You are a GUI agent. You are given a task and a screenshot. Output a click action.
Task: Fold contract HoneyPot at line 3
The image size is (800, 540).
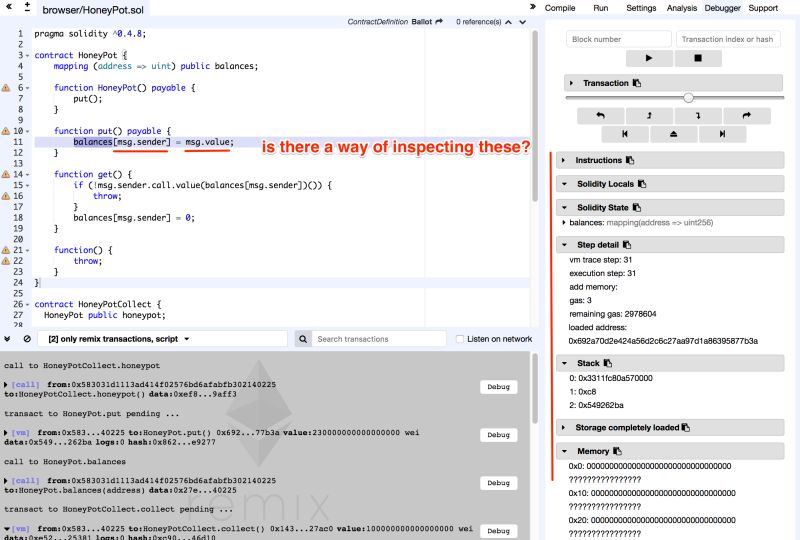click(x=28, y=56)
